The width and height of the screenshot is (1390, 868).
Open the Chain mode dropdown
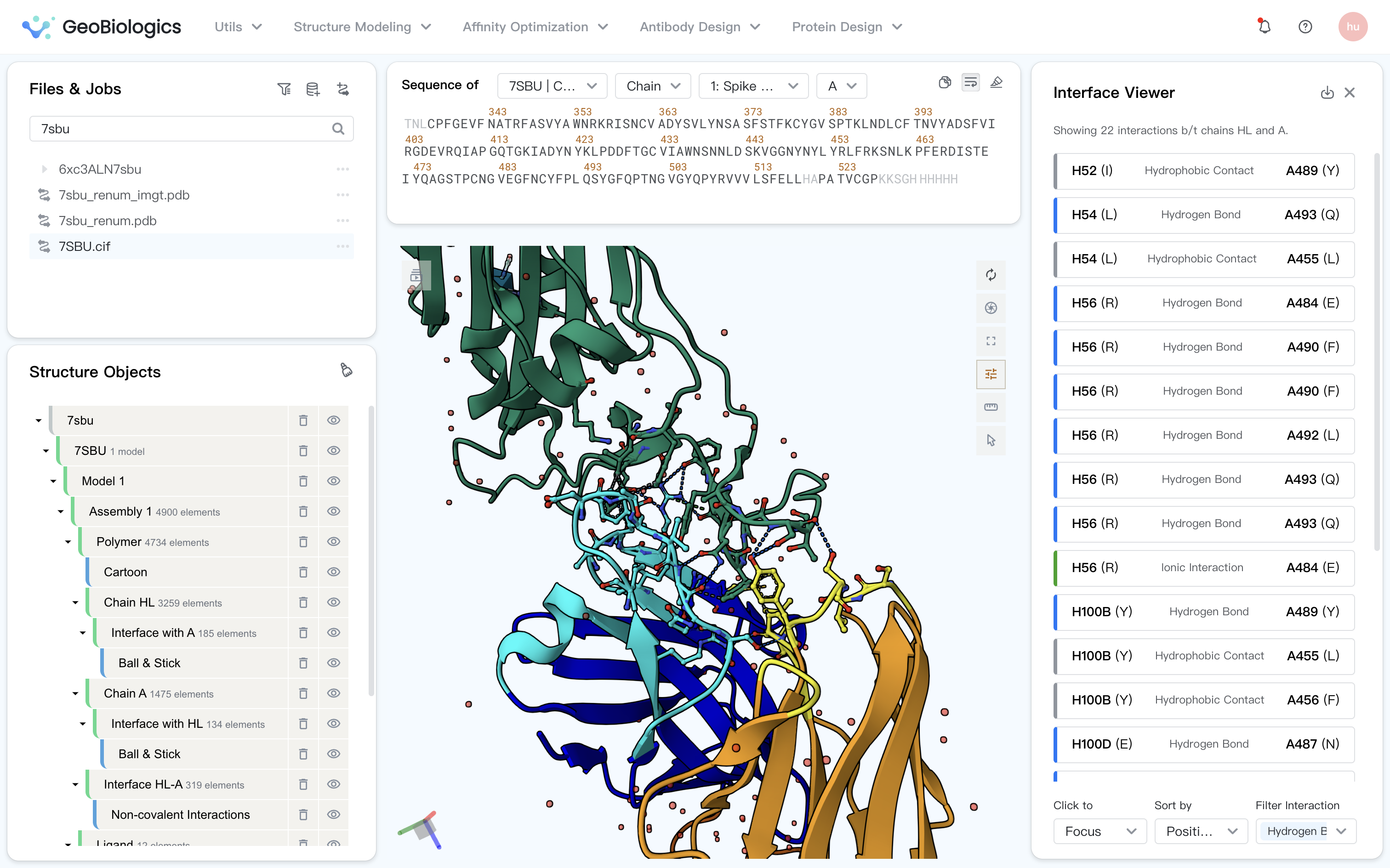click(x=653, y=86)
